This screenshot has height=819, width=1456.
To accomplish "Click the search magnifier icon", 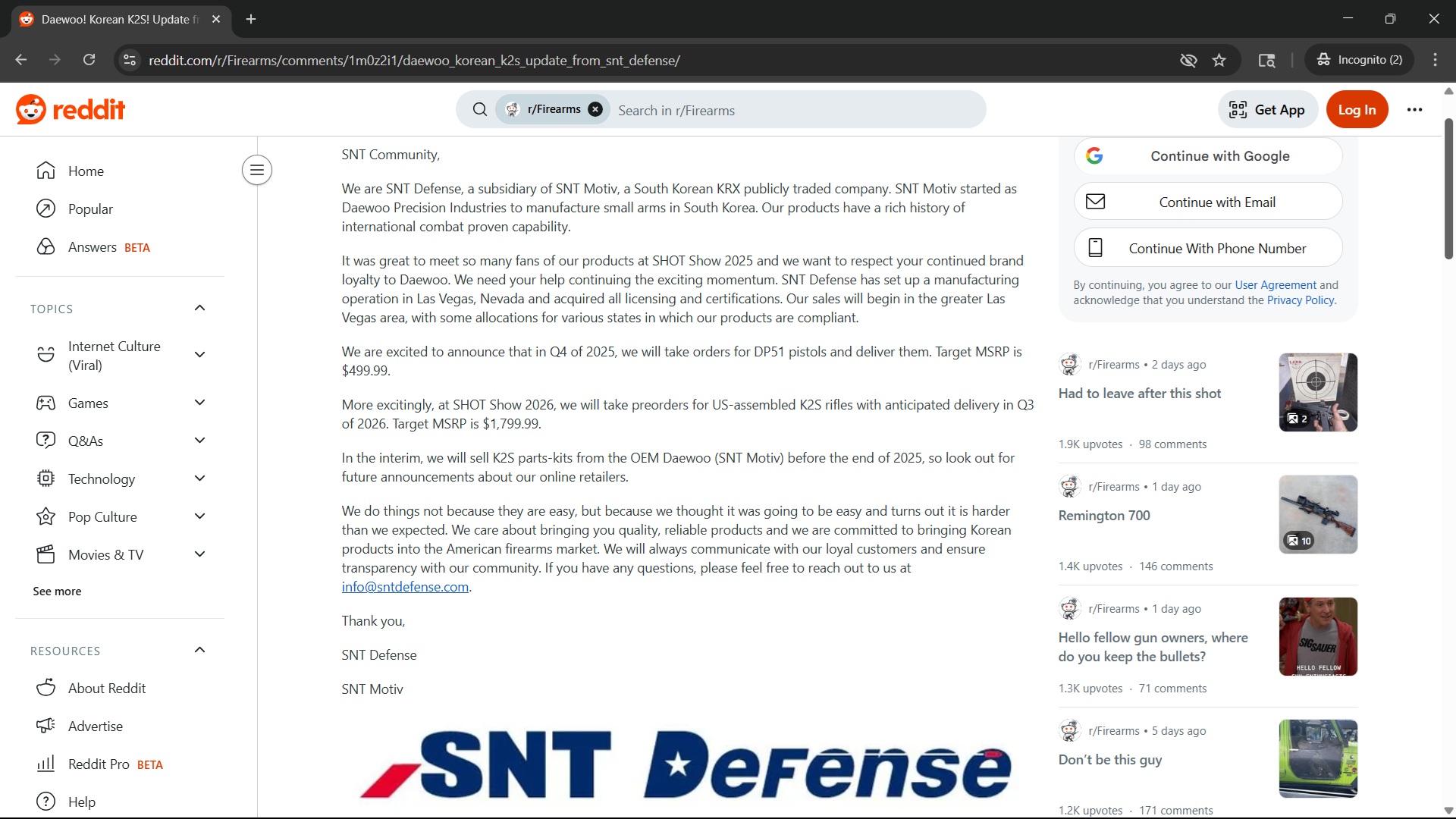I will click(480, 110).
